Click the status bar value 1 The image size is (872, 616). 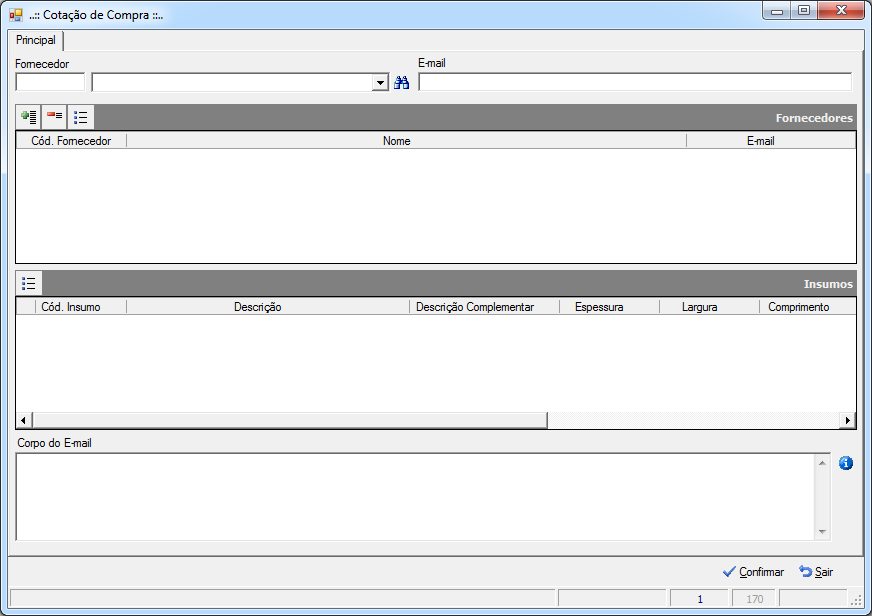click(x=700, y=599)
